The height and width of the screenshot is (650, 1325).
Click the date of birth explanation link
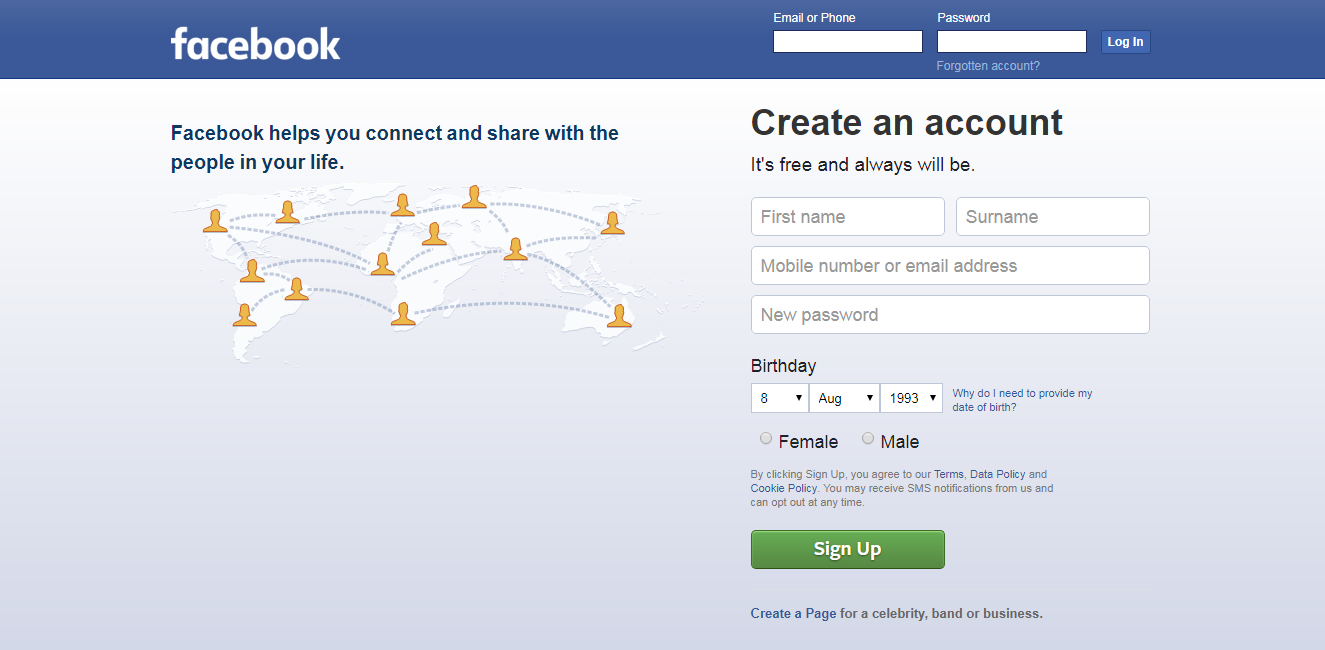(1022, 400)
